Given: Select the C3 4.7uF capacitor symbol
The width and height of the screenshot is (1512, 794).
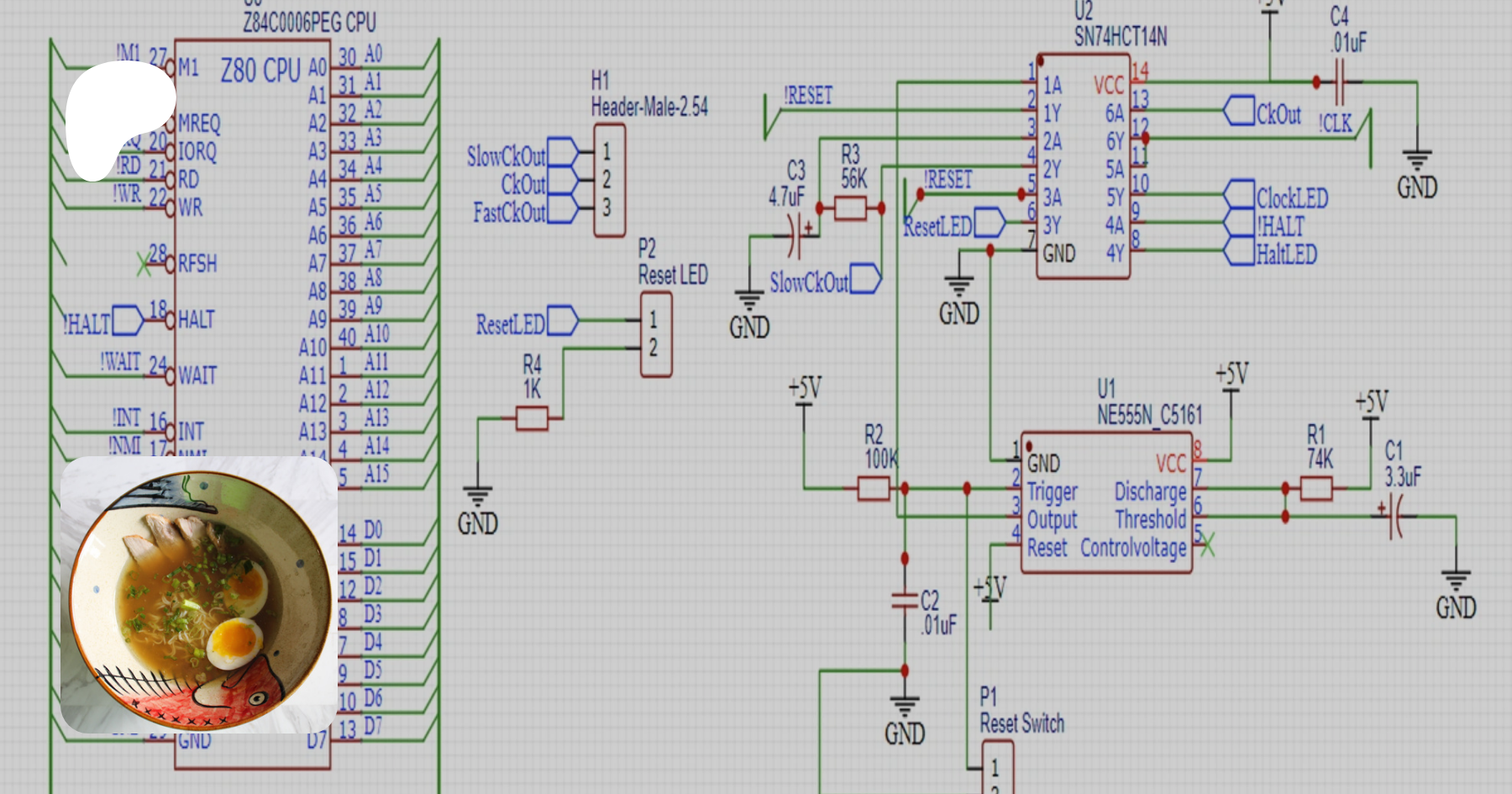Looking at the screenshot, I should [x=795, y=235].
